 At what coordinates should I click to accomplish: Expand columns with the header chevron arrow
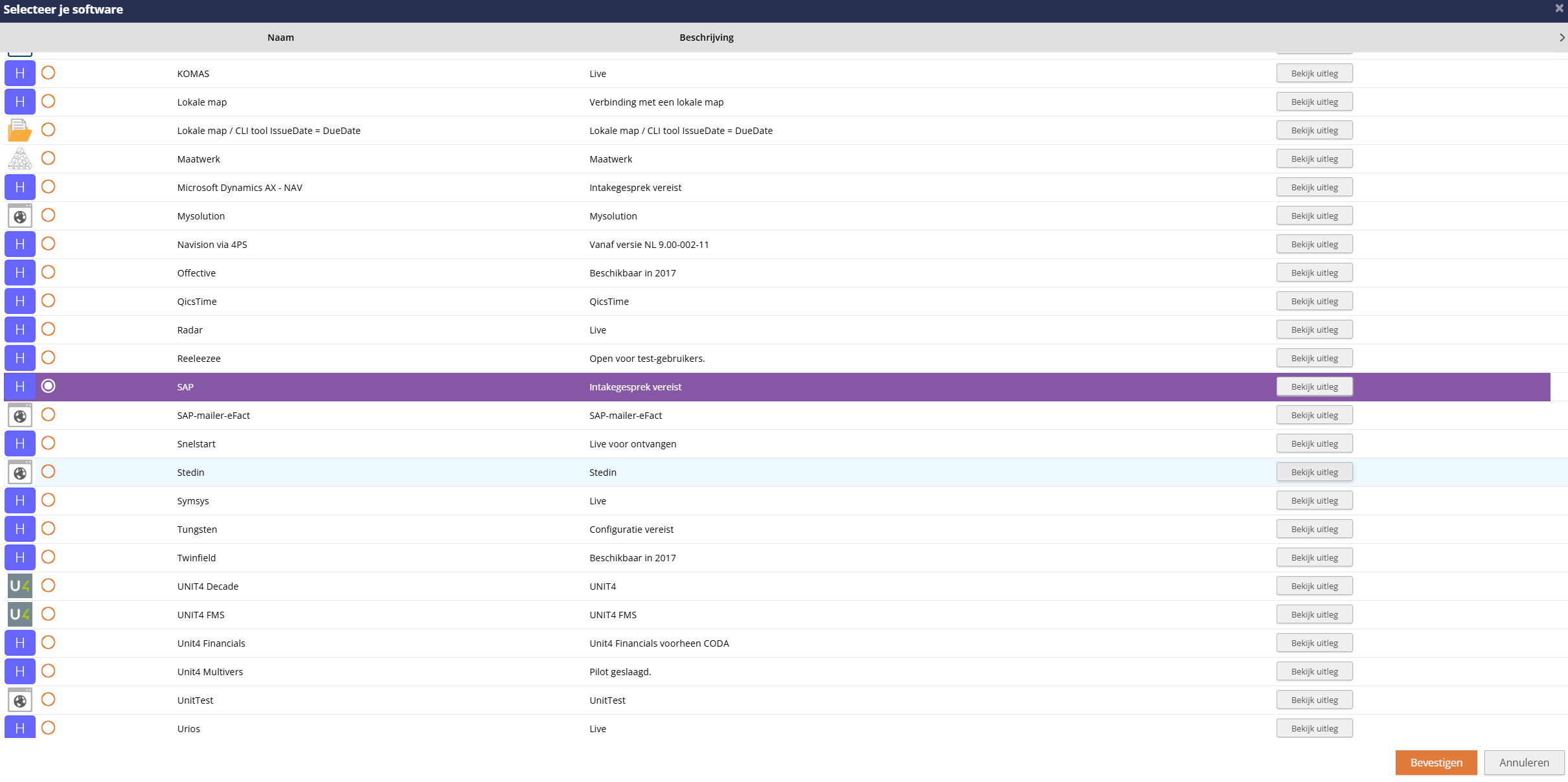1562,38
